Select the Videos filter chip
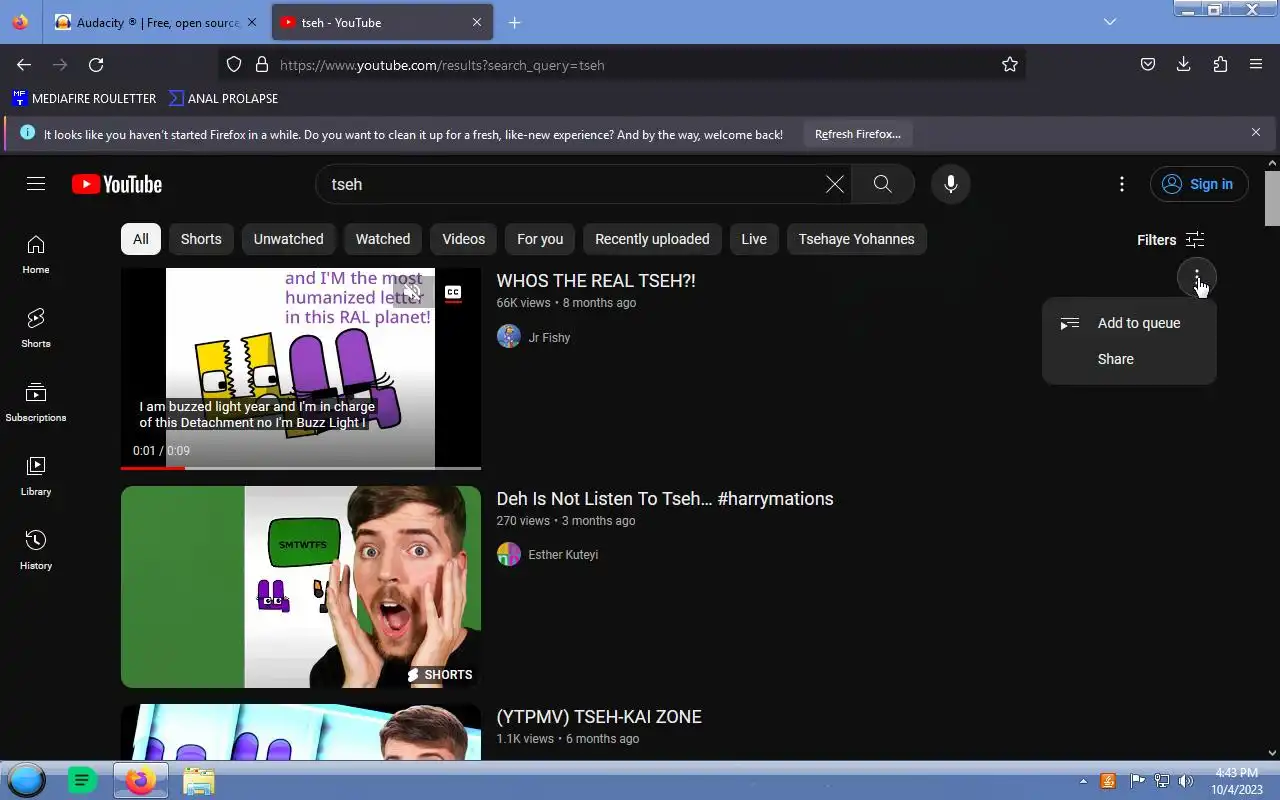 click(464, 239)
